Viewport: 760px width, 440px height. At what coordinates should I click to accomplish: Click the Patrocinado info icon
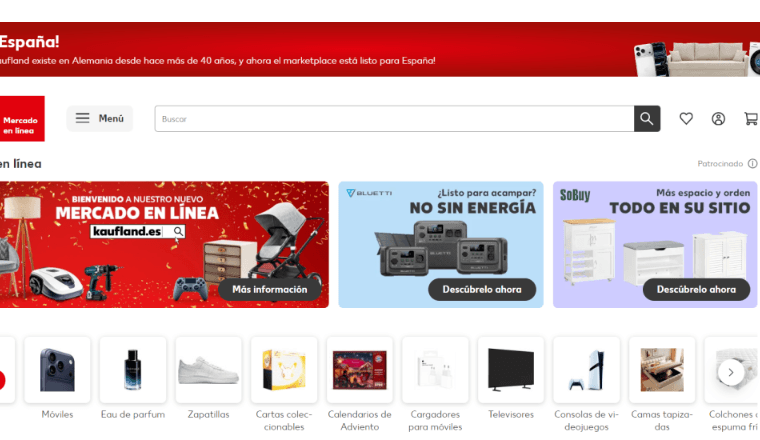coord(752,164)
